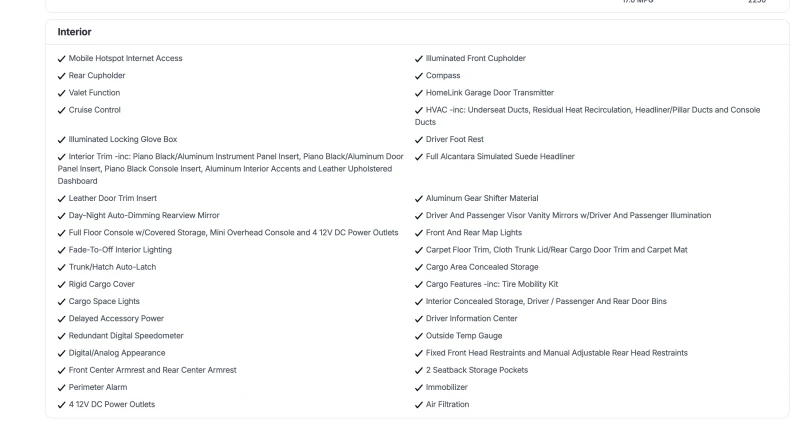
Task: Click the checkmark beside Cruise Control
Action: [62, 109]
